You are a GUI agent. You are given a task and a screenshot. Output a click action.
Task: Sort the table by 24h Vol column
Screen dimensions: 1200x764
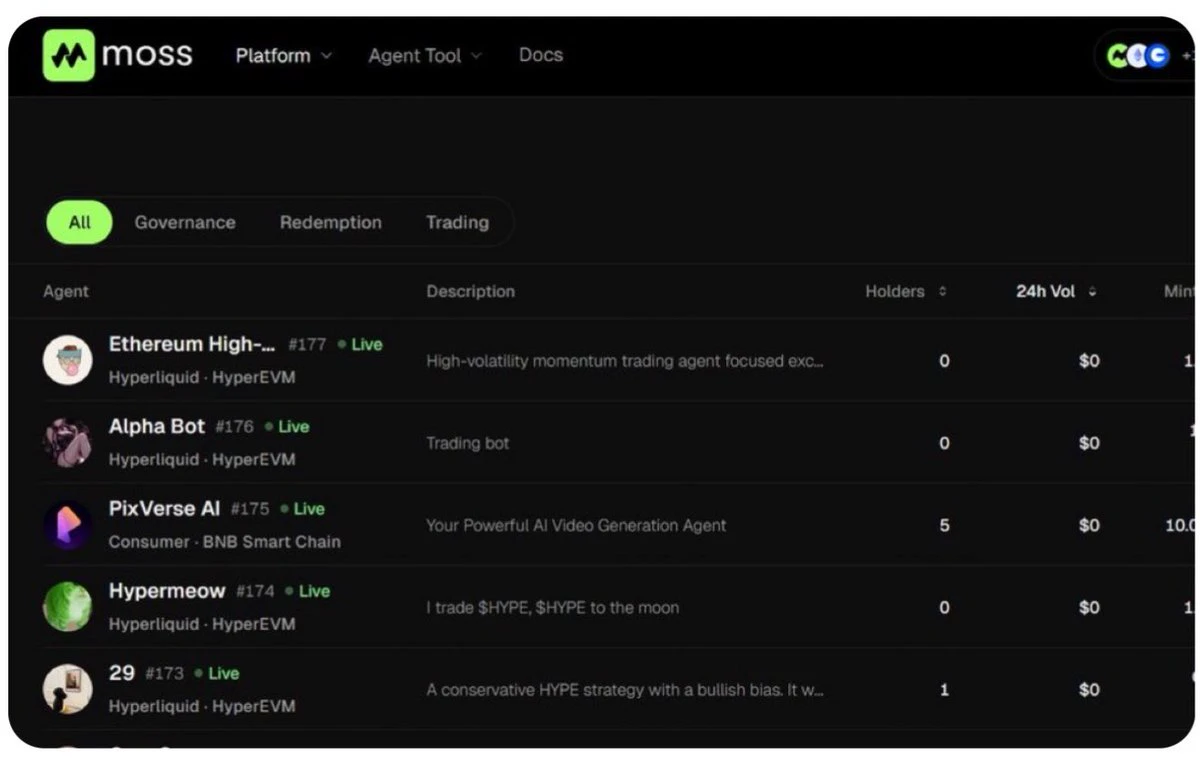(1056, 291)
